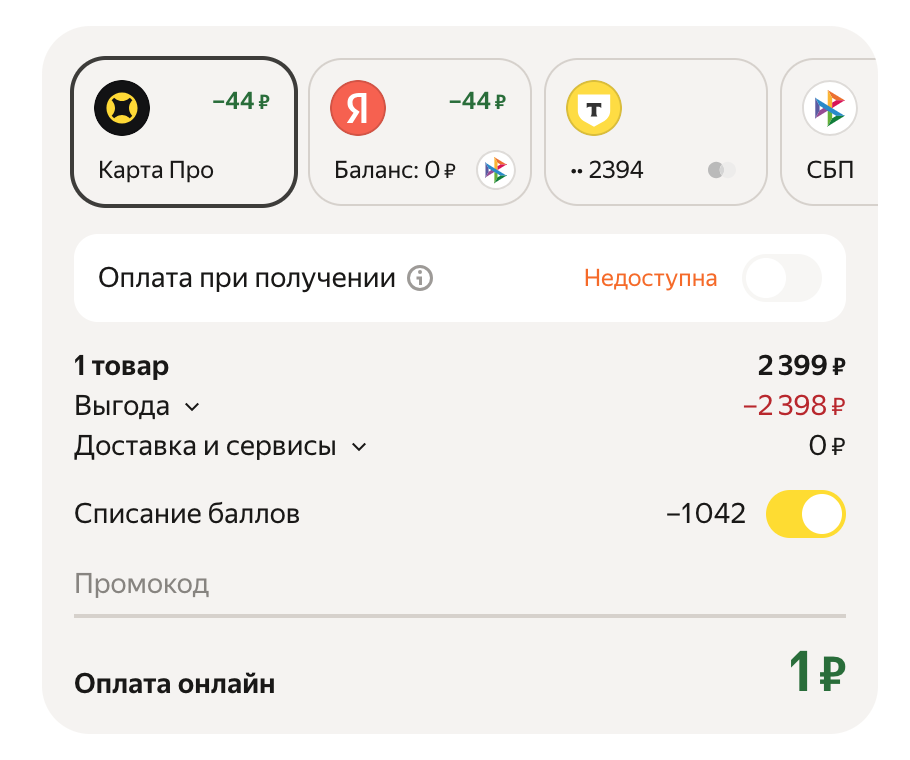Click the small СБП badge near Баланс
This screenshot has height=760, width=910.
495,170
